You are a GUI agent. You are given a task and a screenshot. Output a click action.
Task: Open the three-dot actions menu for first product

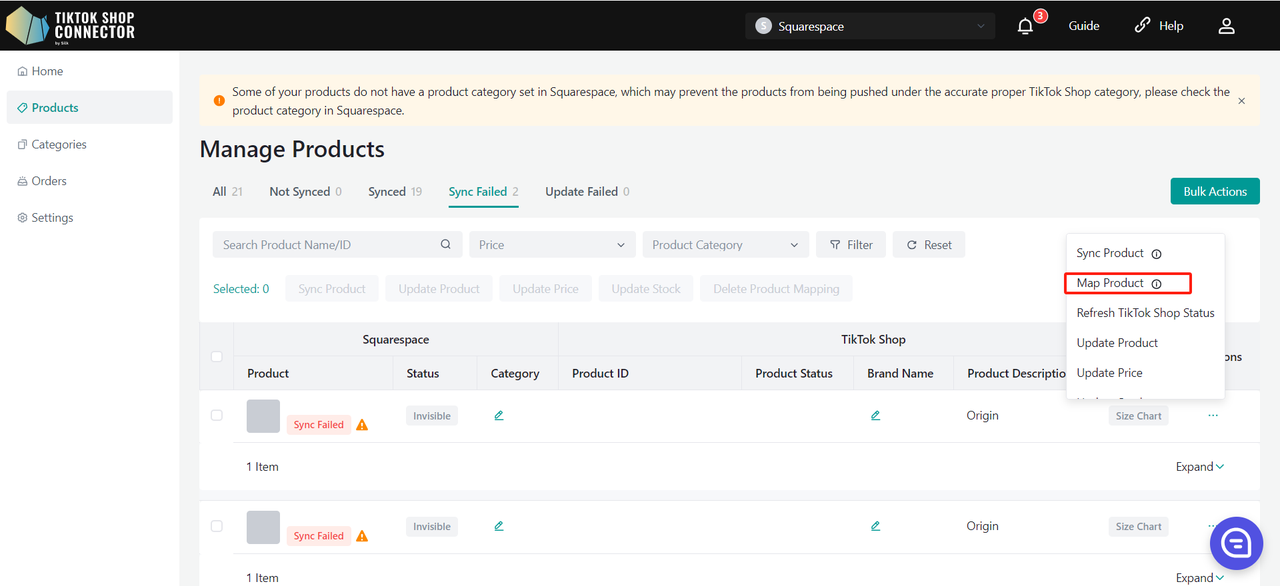point(1213,415)
